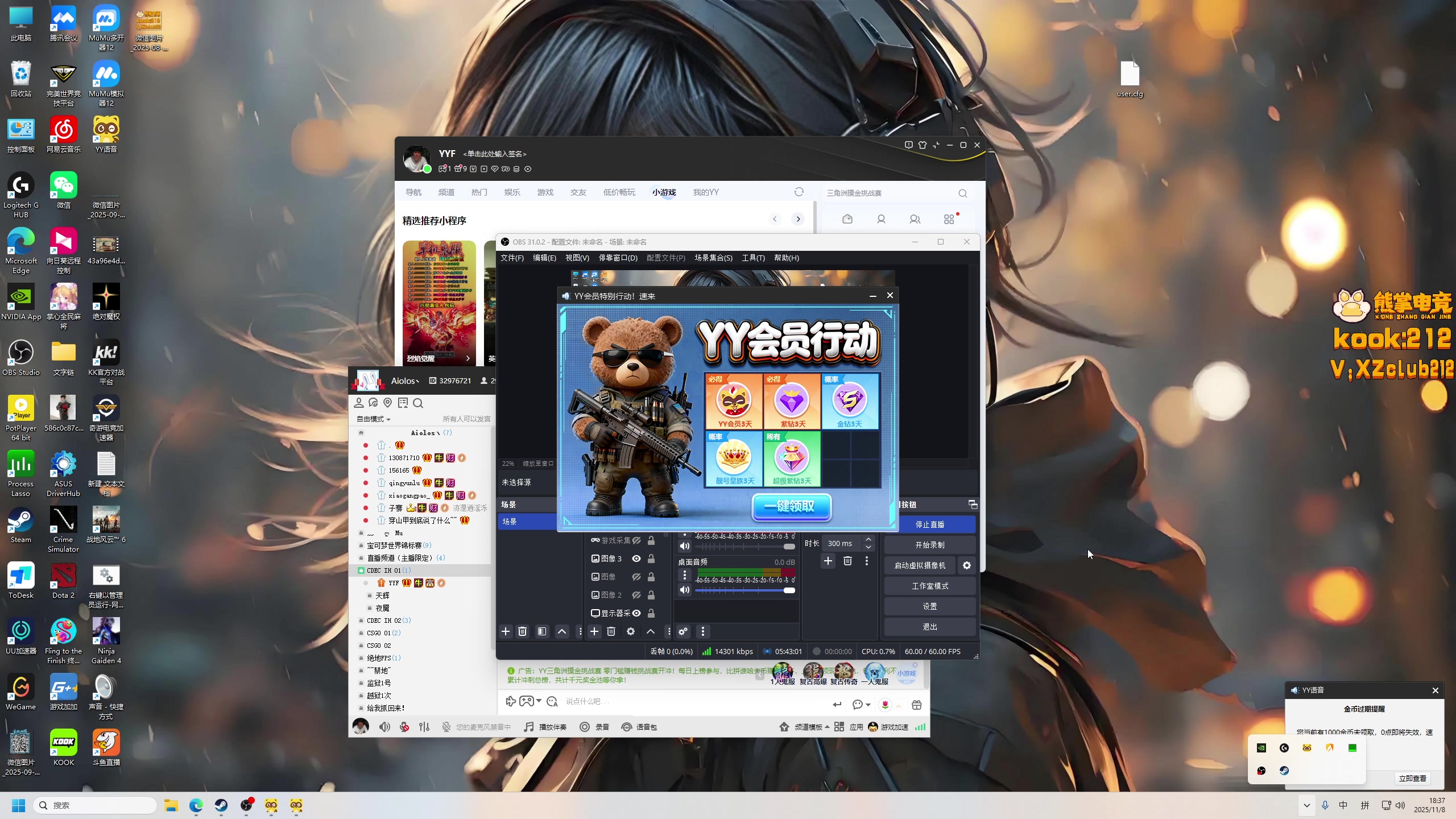Open emoji picker in YY chat input
The image size is (1456, 819).
click(x=552, y=701)
